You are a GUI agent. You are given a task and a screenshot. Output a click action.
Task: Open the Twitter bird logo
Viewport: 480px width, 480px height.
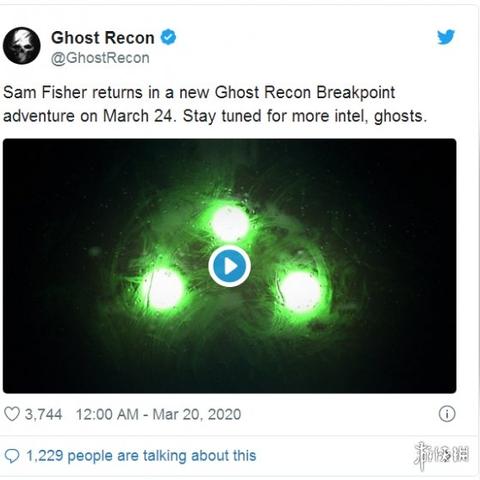click(446, 37)
